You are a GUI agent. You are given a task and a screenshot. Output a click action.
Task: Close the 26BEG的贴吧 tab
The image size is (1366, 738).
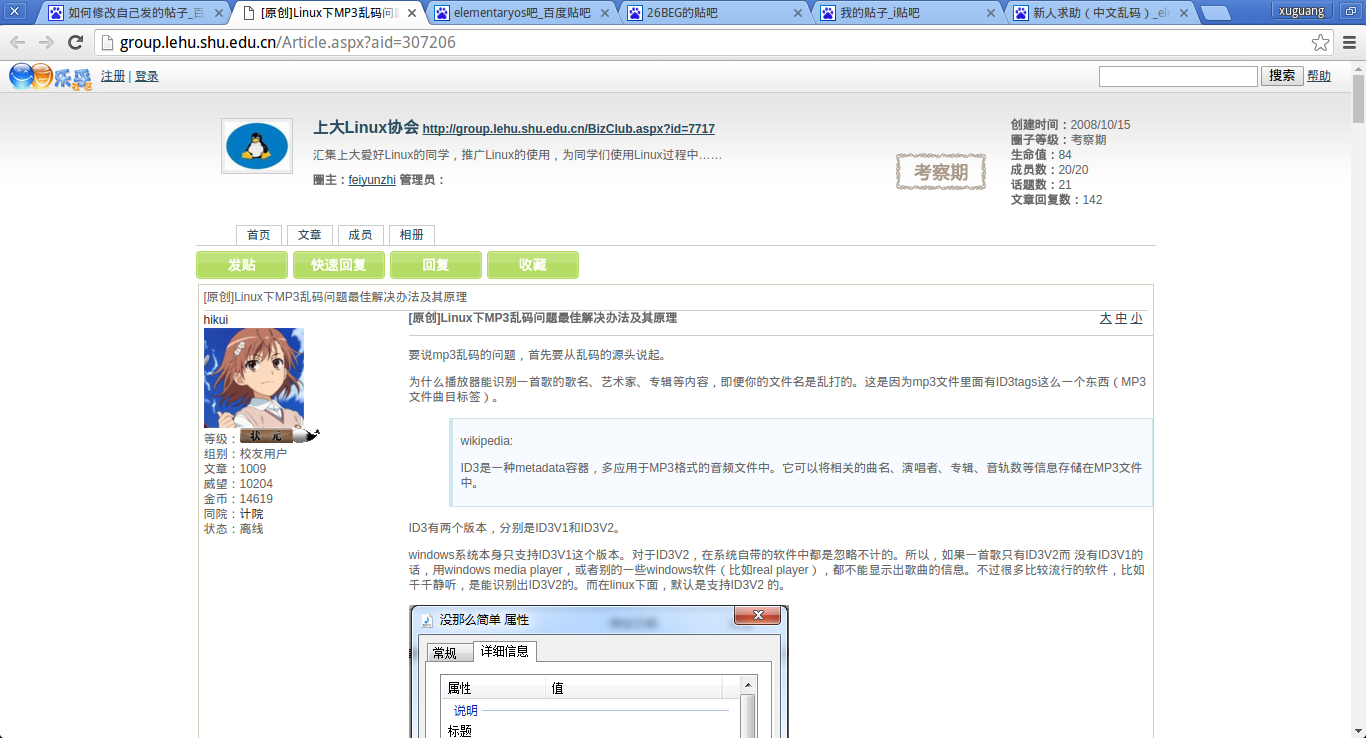point(798,13)
